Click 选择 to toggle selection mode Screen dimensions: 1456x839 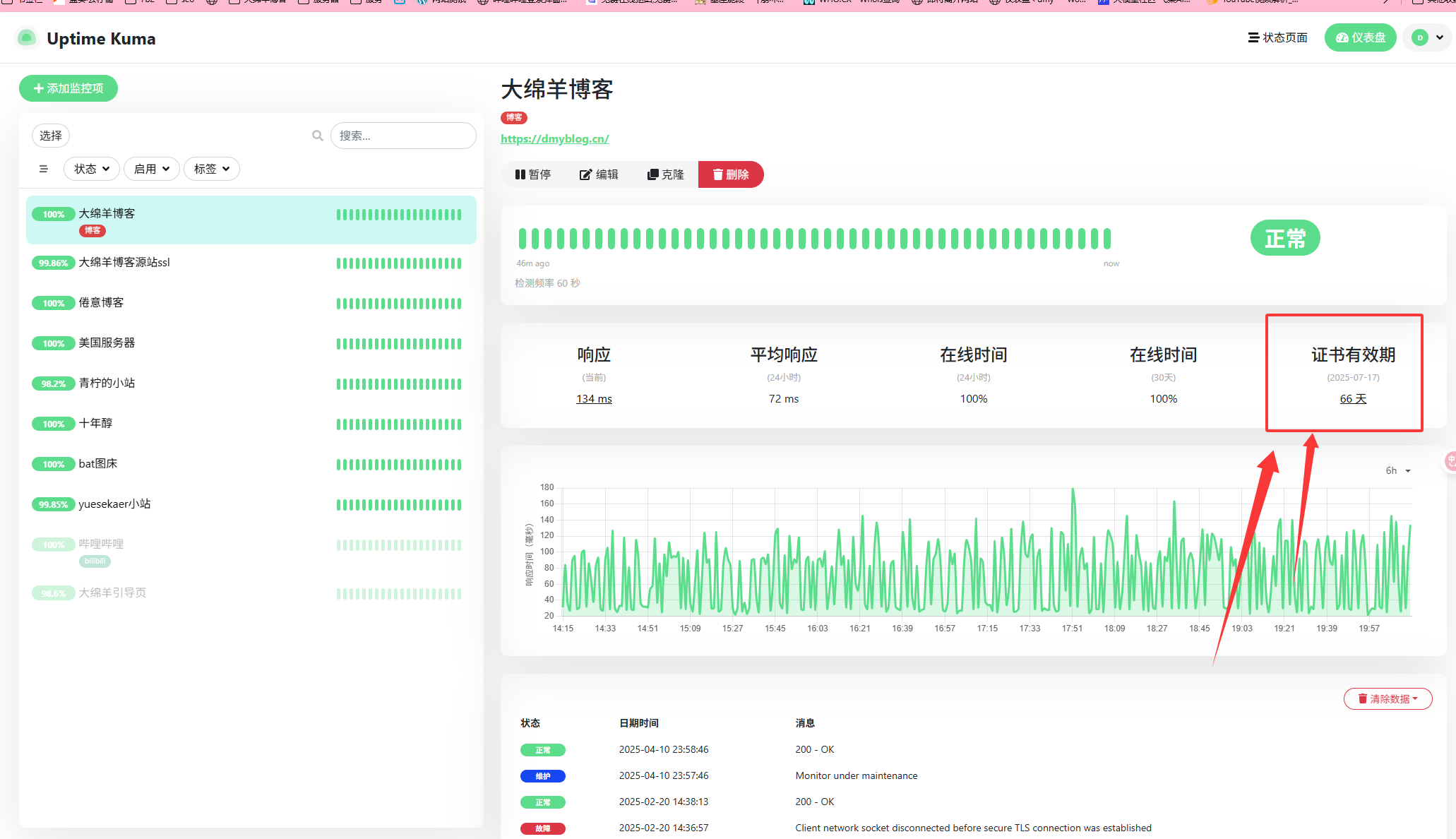(x=51, y=136)
